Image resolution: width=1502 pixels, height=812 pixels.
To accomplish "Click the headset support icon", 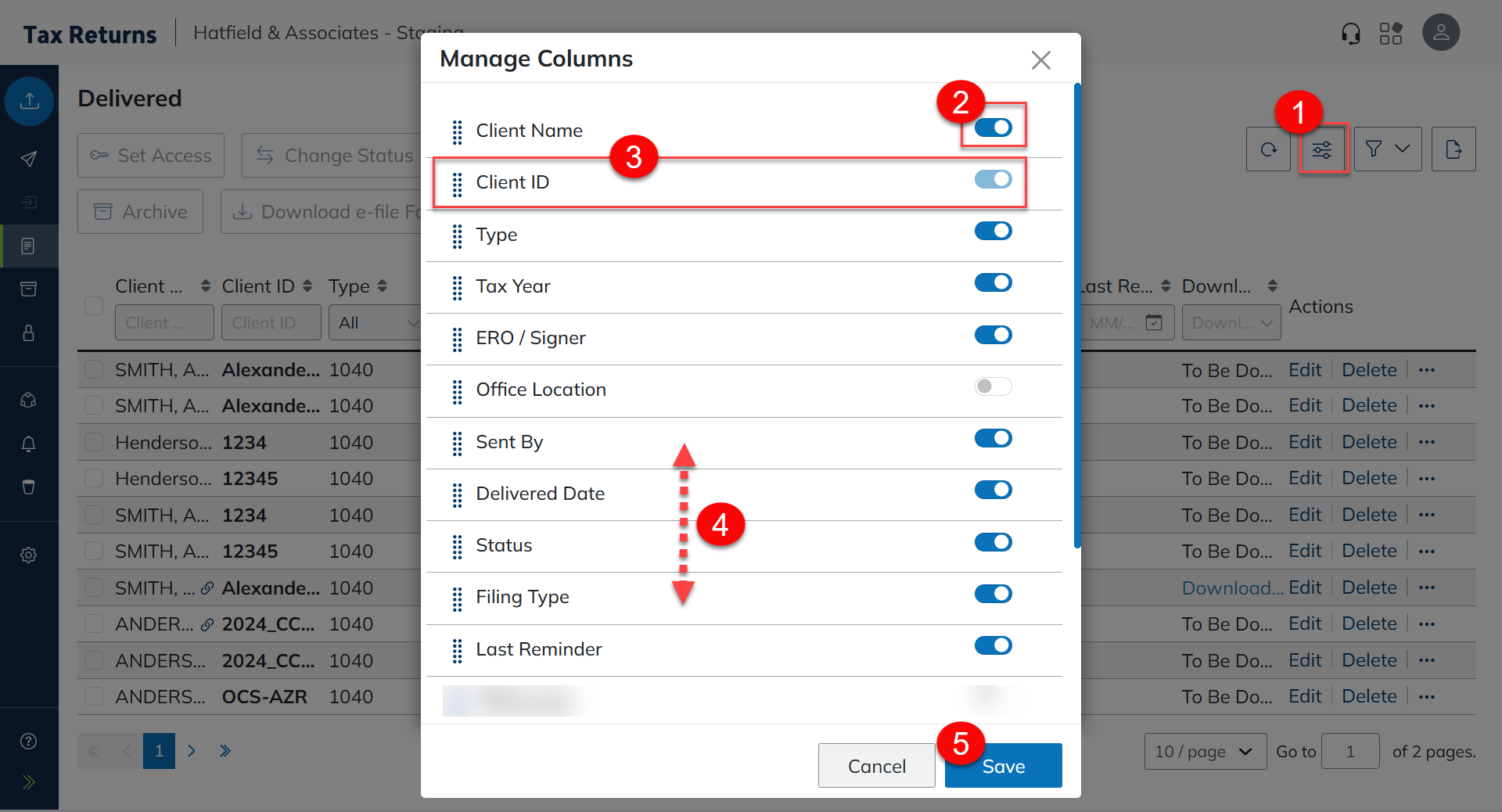I will 1350,34.
